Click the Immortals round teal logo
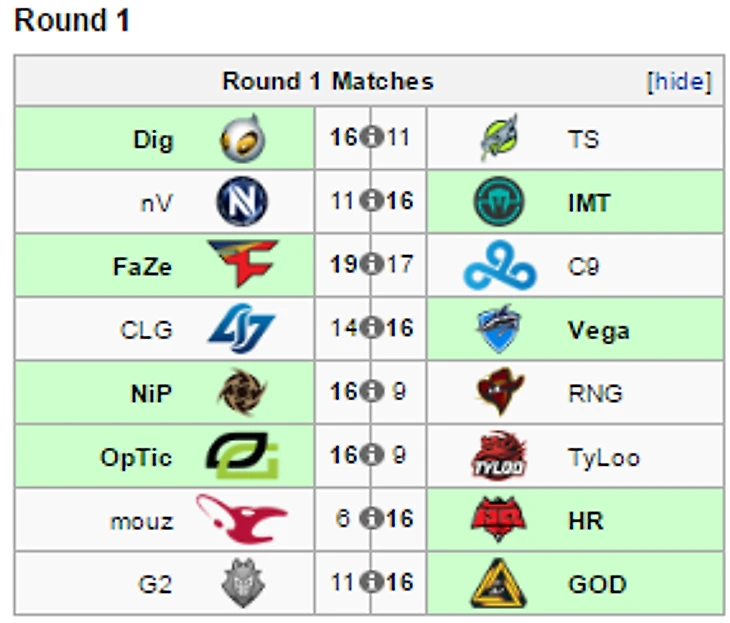 pyautogui.click(x=499, y=202)
